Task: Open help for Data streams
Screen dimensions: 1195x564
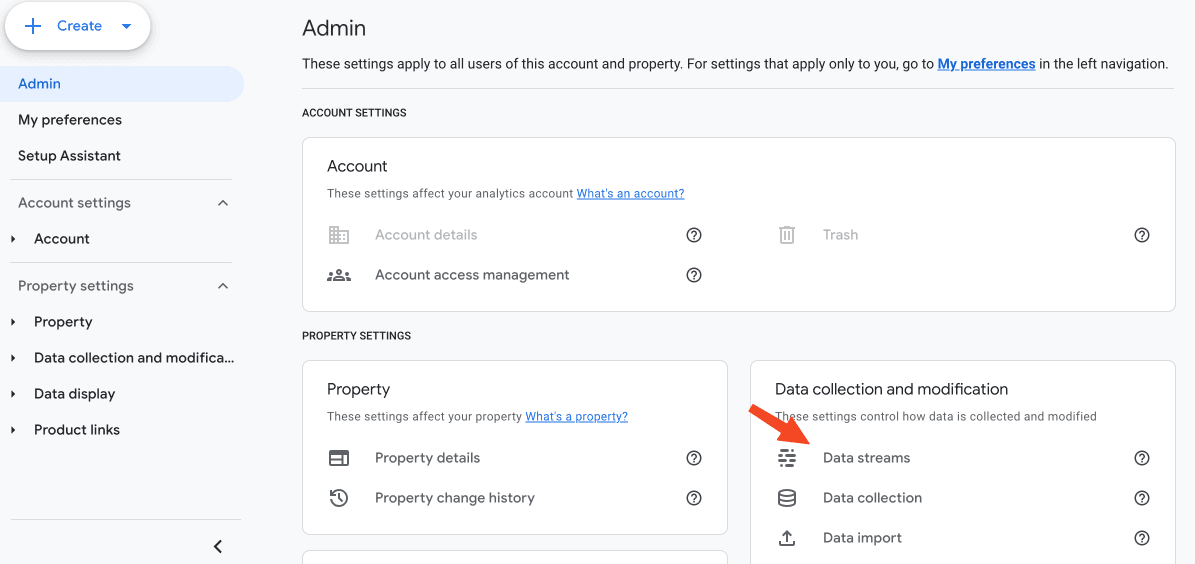Action: [x=1142, y=458]
